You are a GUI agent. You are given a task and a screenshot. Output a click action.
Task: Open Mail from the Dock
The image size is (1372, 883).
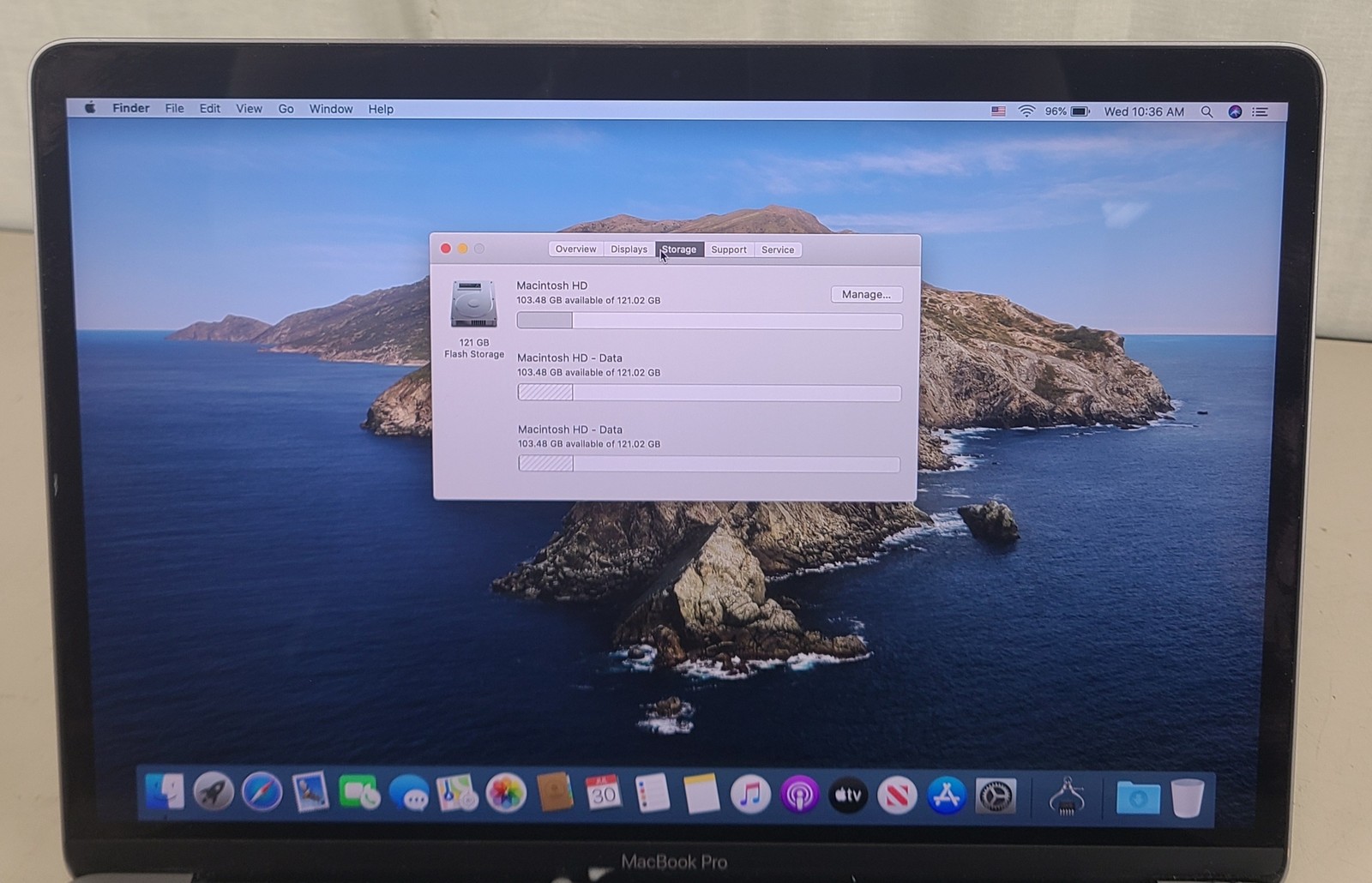point(310,792)
